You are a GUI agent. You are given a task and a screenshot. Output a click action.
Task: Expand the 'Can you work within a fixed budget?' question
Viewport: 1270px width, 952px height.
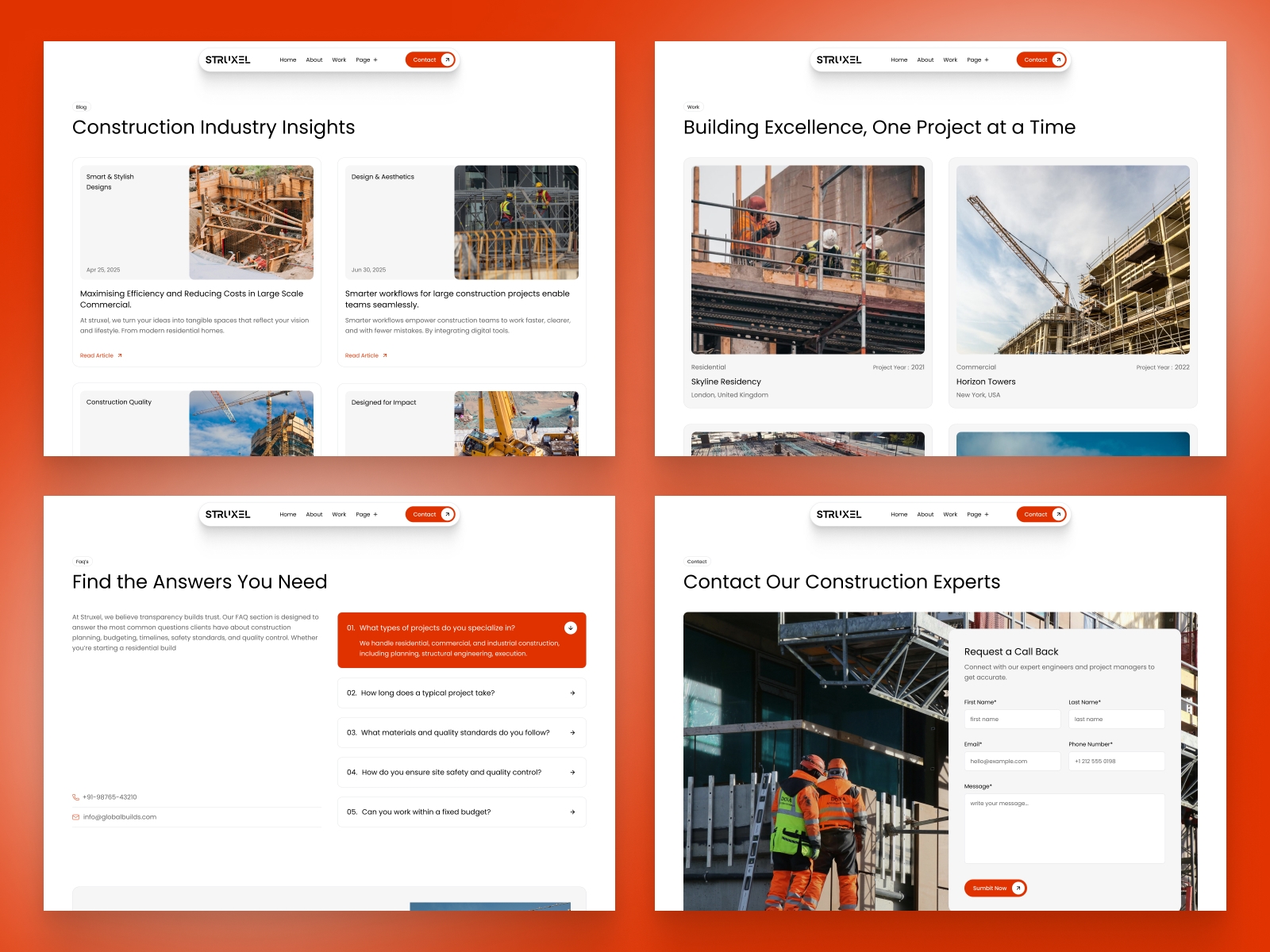[462, 812]
